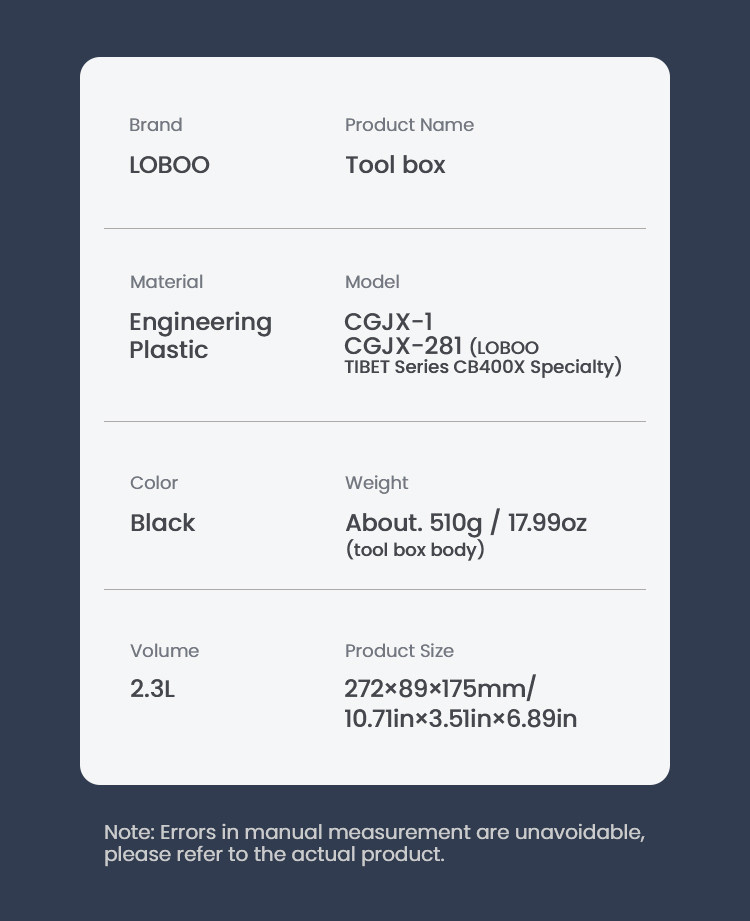
Task: Select the 272×89×175mm dimension text
Action: (x=439, y=689)
